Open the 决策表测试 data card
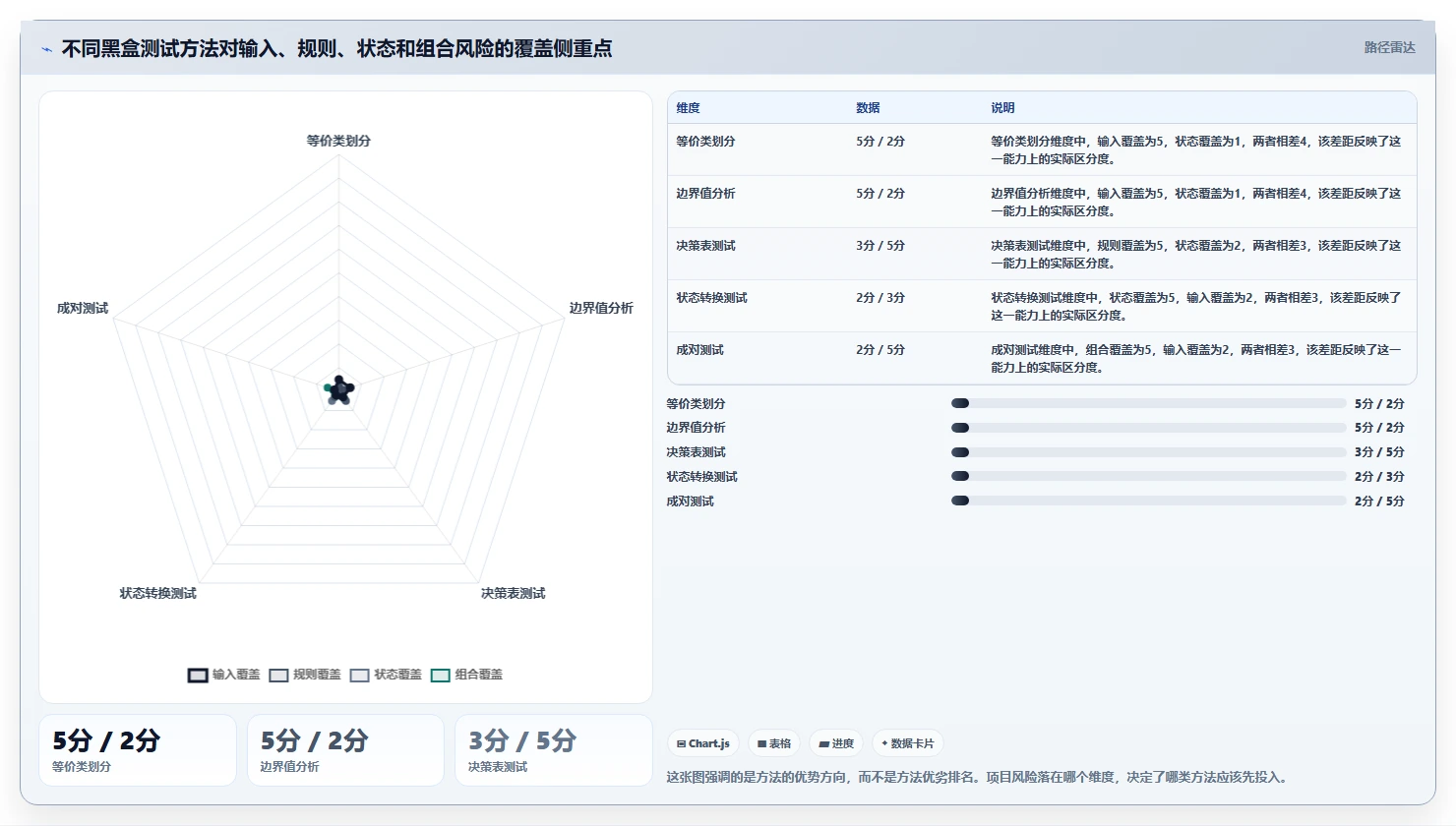Image resolution: width=1456 pixels, height=826 pixels. pyautogui.click(x=553, y=750)
